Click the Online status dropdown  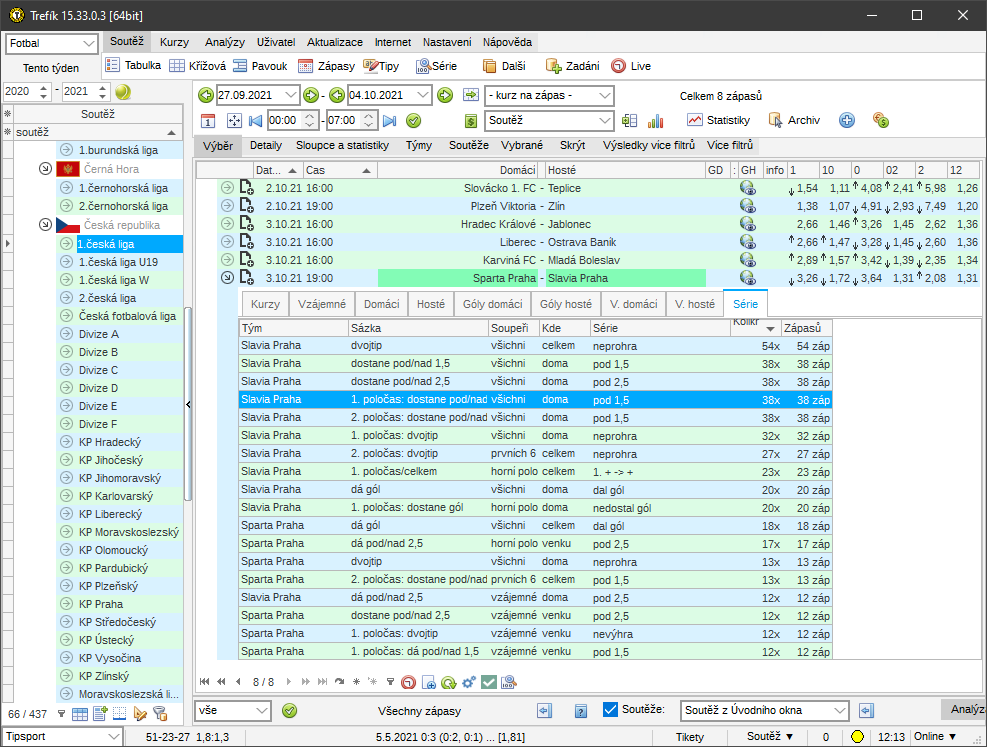[x=935, y=736]
